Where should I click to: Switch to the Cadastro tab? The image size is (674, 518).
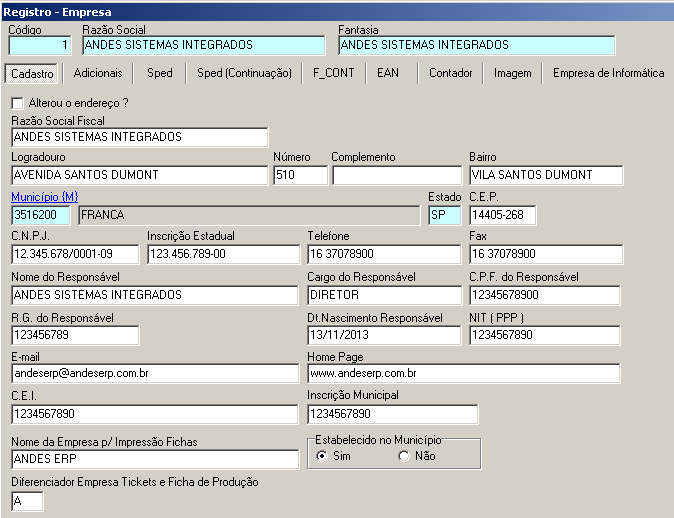coord(32,74)
